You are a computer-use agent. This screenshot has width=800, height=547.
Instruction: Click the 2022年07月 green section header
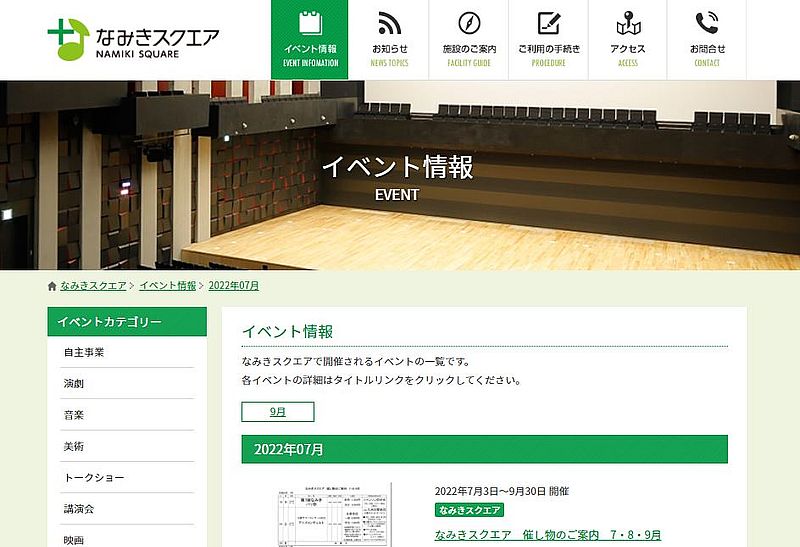tap(485, 449)
